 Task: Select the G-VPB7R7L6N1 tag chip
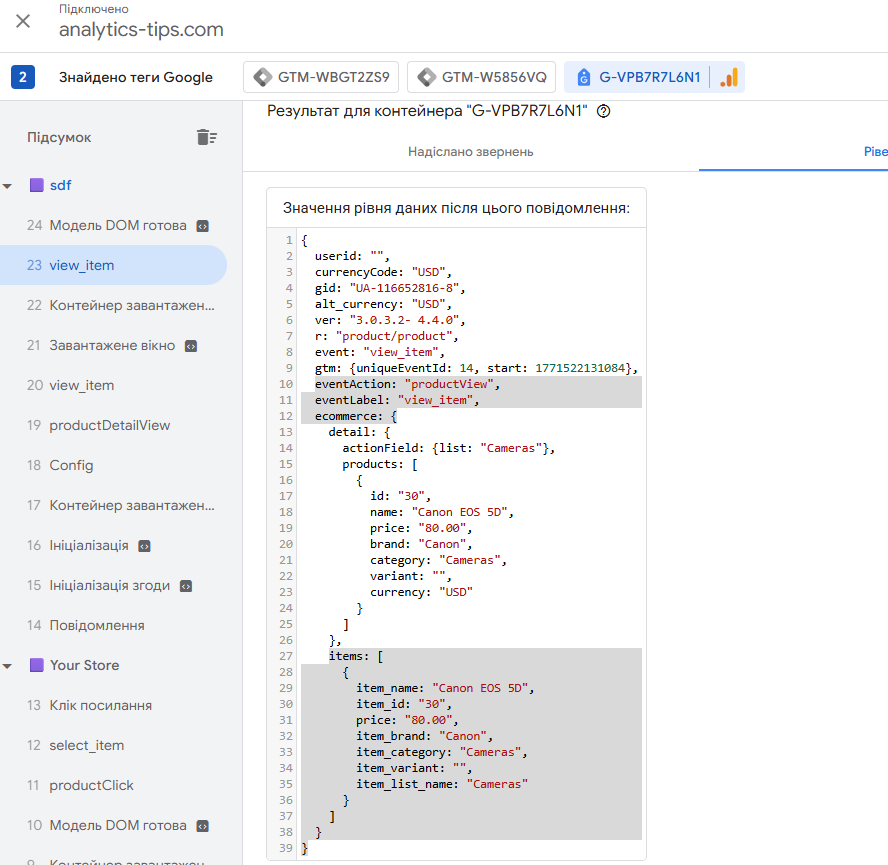(638, 77)
